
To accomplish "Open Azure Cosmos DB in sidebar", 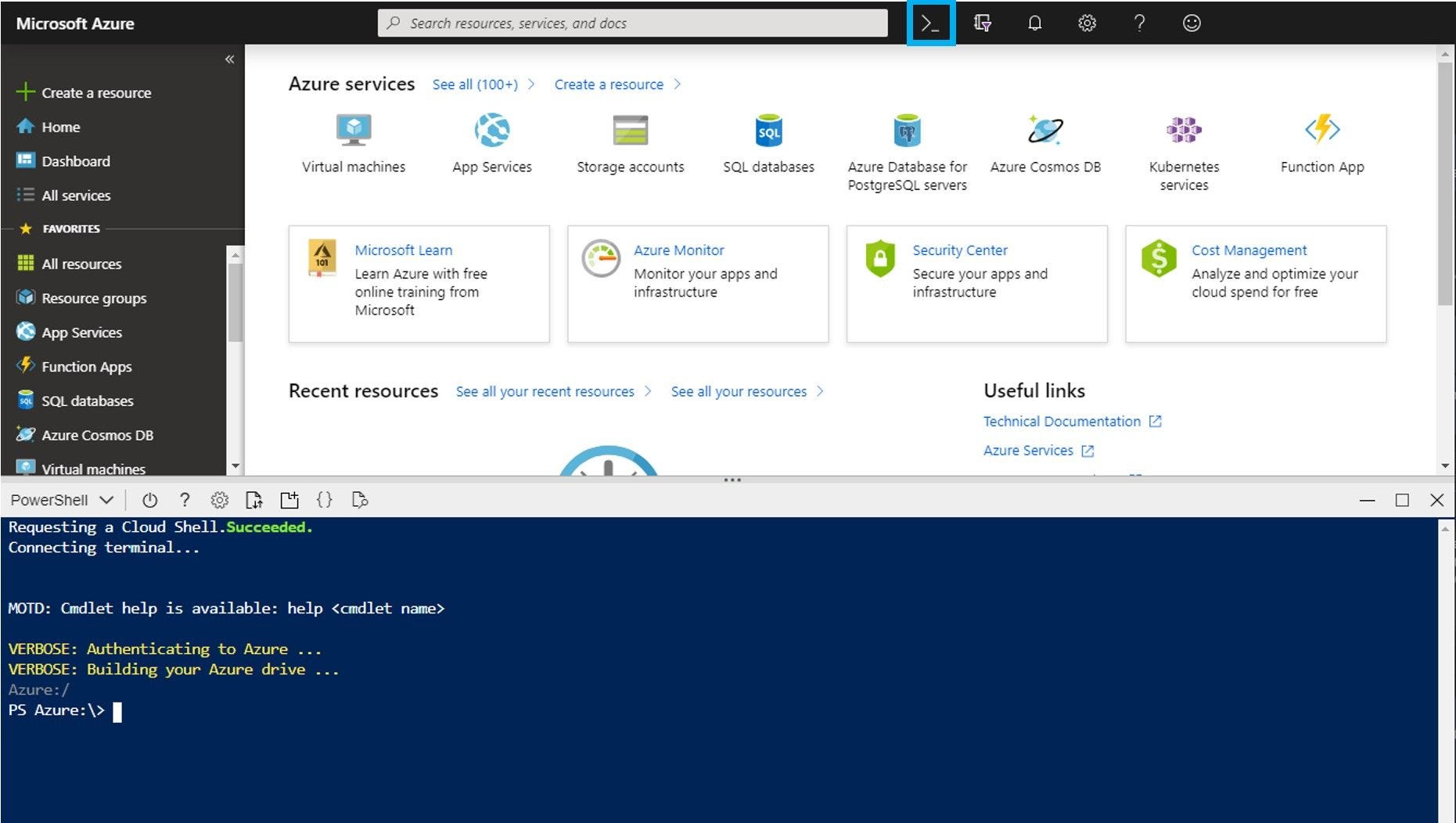I will [84, 435].
